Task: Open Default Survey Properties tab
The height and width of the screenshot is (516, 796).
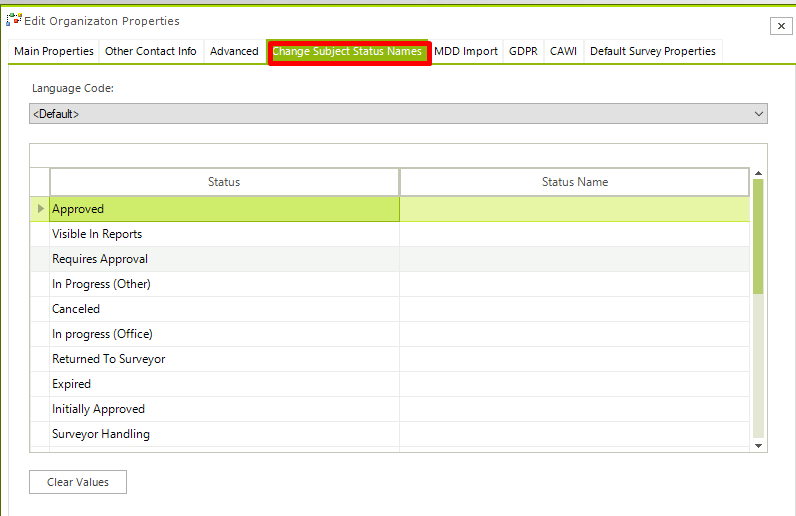Action: click(653, 51)
